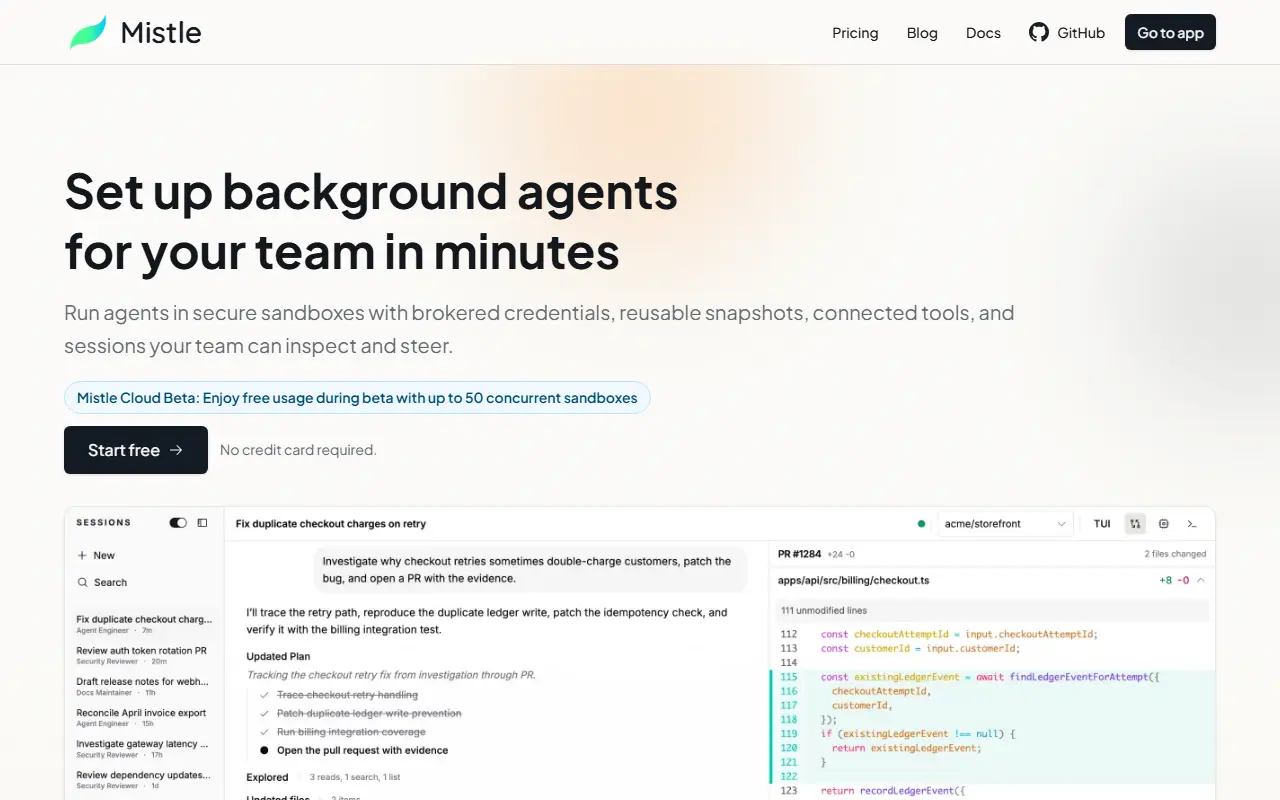Expand the 111 unmodified lines row
Image resolution: width=1280 pixels, height=800 pixels.
[x=992, y=610]
